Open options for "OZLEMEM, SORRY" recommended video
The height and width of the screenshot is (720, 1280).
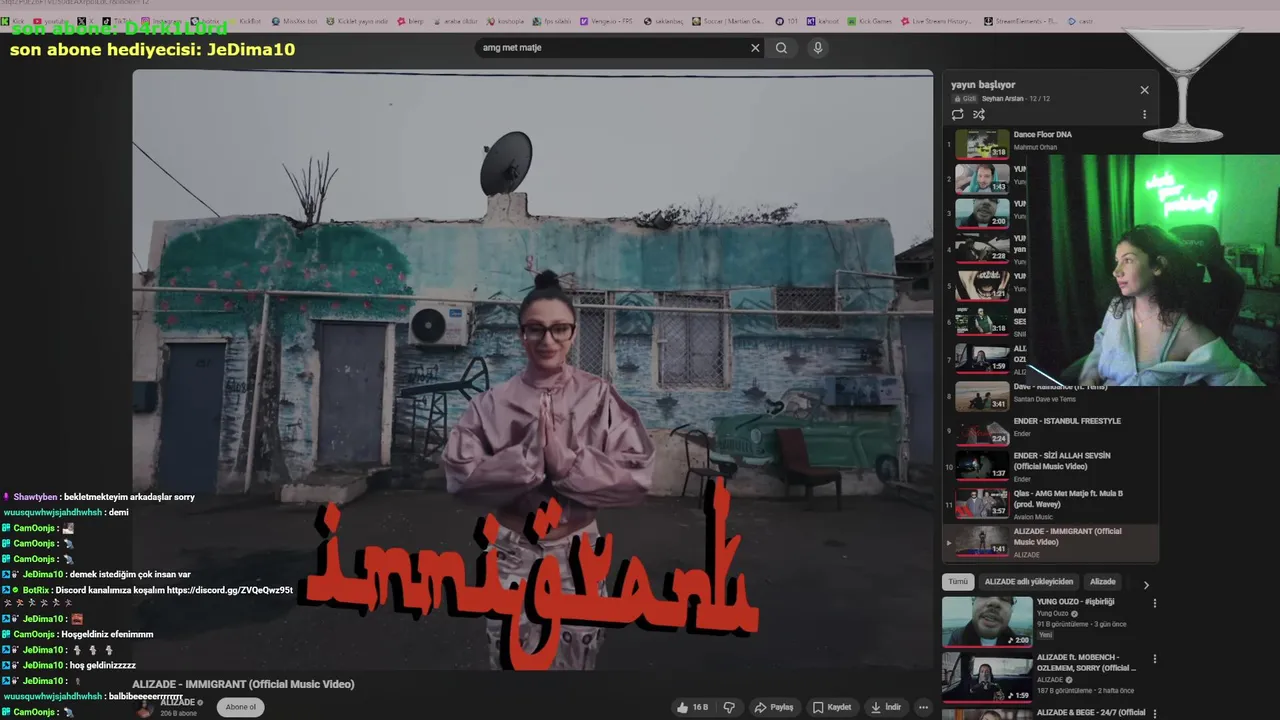coord(1155,659)
